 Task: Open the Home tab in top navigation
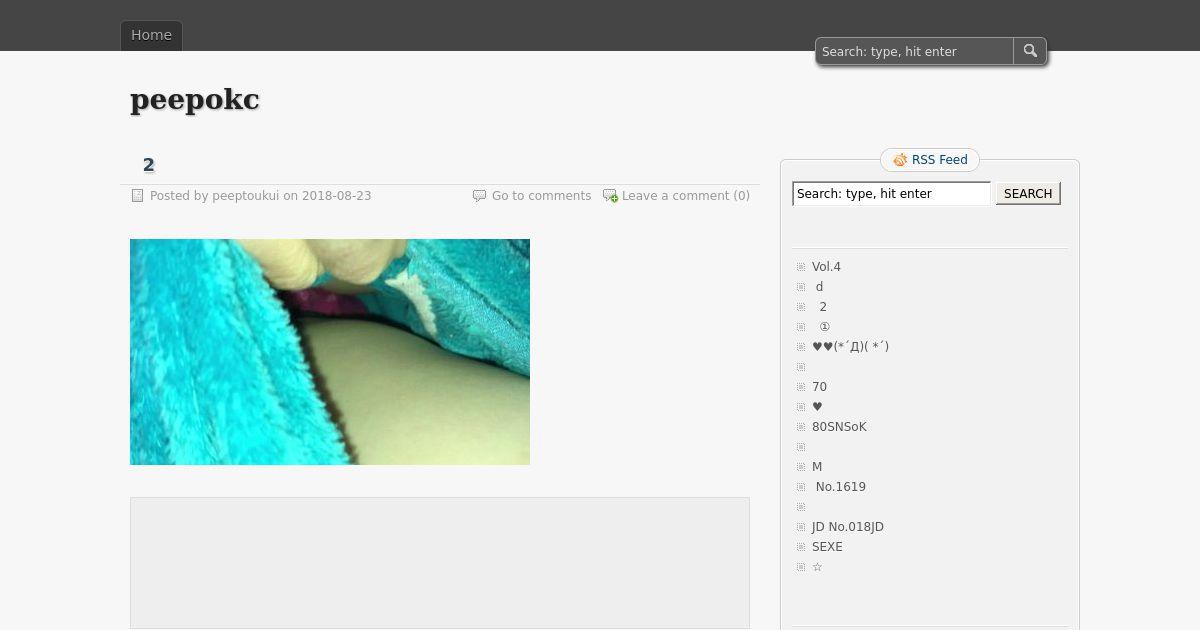point(151,35)
